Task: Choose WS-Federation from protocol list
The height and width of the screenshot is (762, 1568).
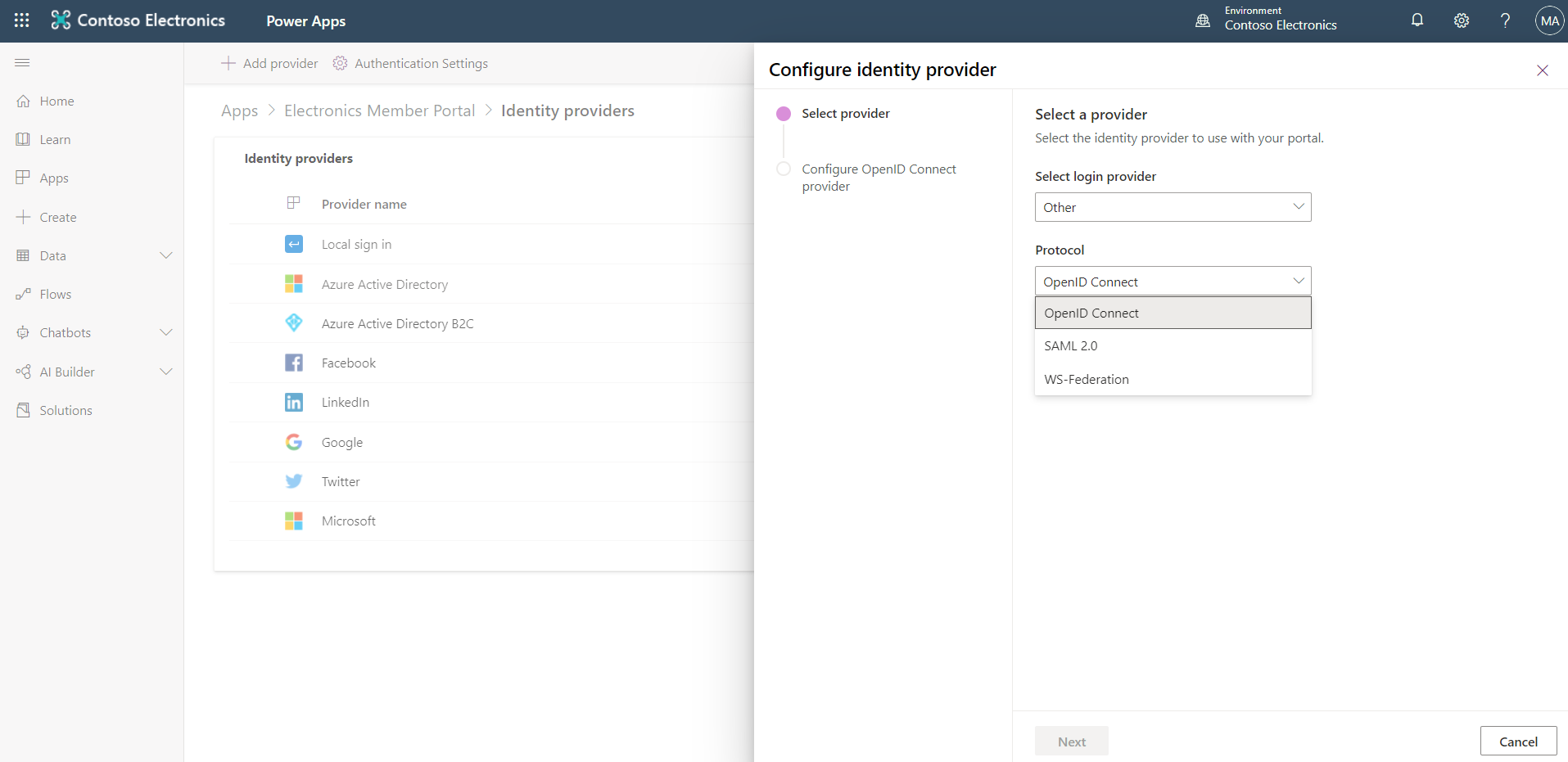Action: point(1087,380)
